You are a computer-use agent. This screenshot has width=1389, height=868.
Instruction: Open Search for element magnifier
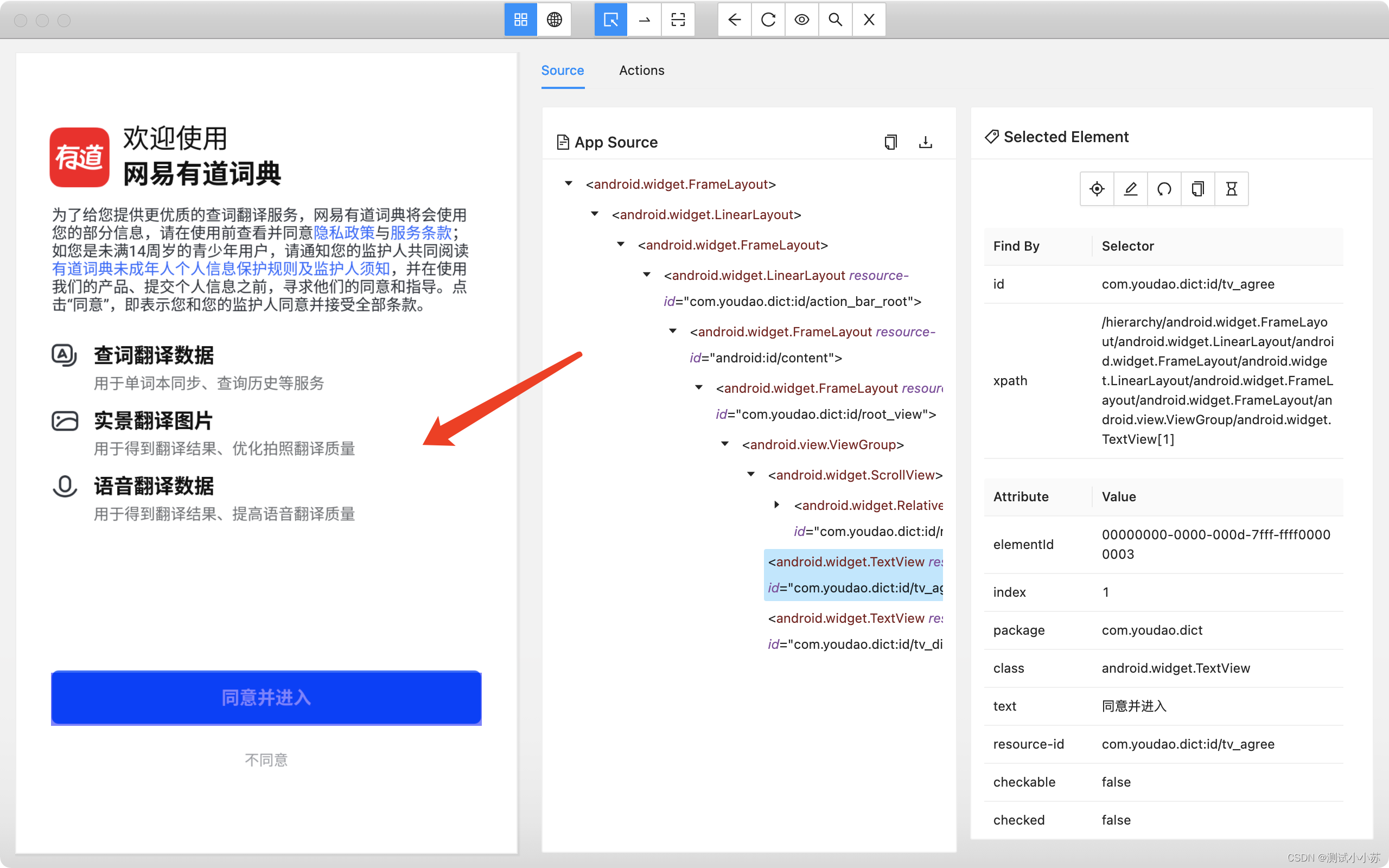point(835,20)
